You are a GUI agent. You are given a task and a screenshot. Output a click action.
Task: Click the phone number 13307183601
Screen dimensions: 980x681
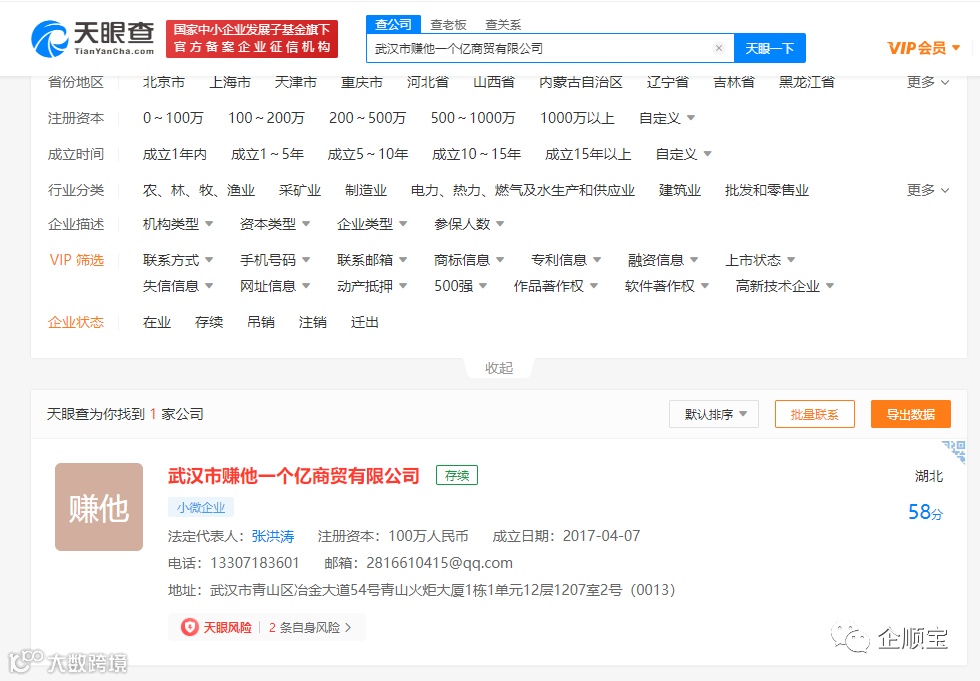coord(255,563)
